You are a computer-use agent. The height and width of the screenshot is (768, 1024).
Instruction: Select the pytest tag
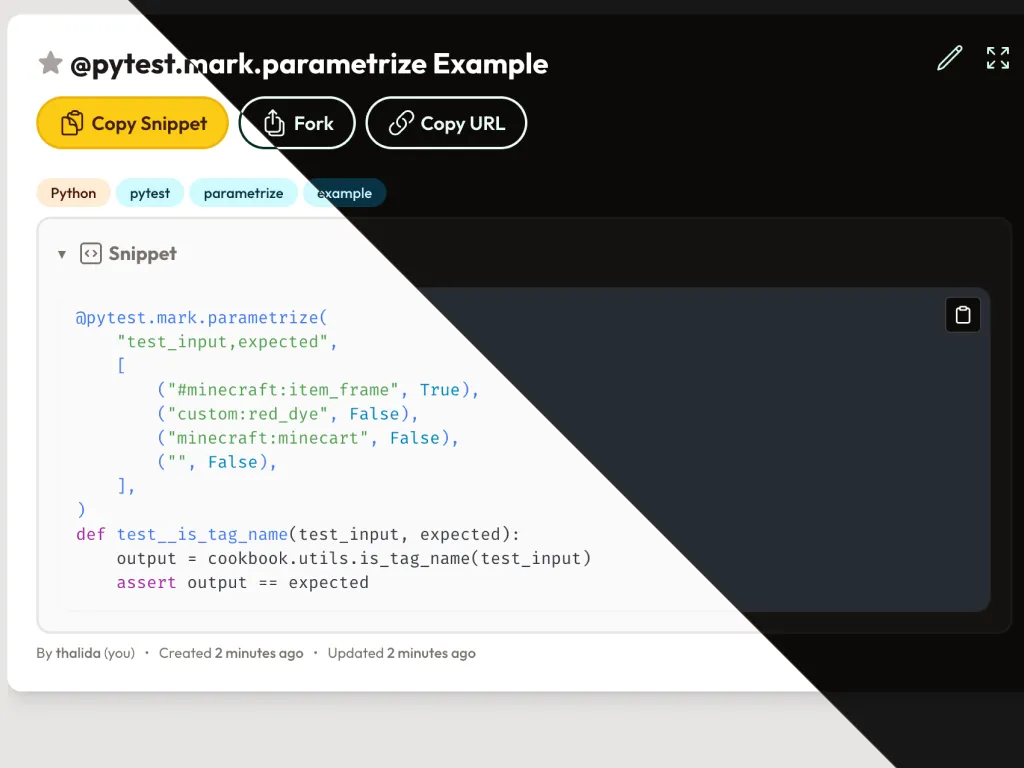[150, 193]
